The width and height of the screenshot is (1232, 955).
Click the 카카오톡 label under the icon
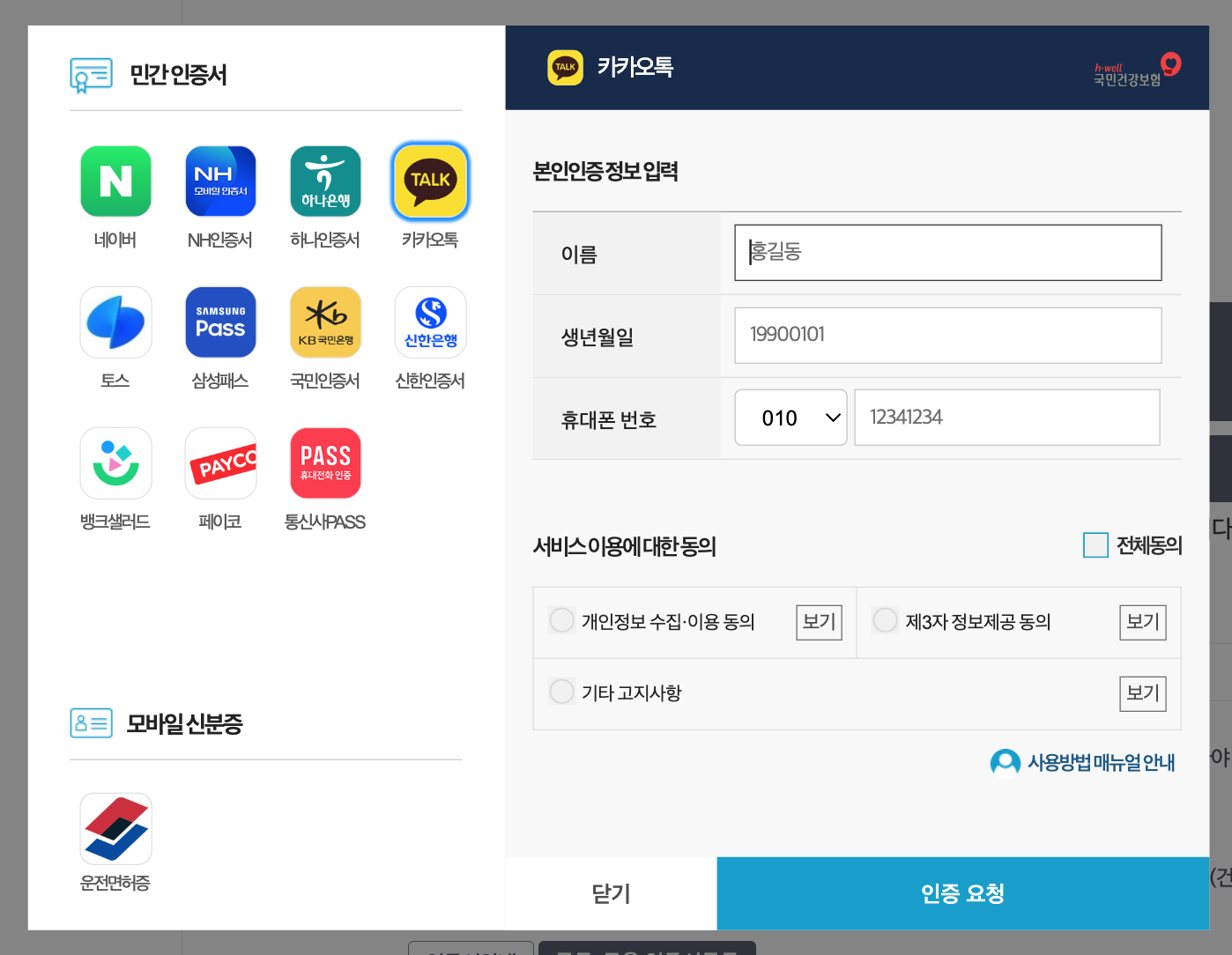430,240
